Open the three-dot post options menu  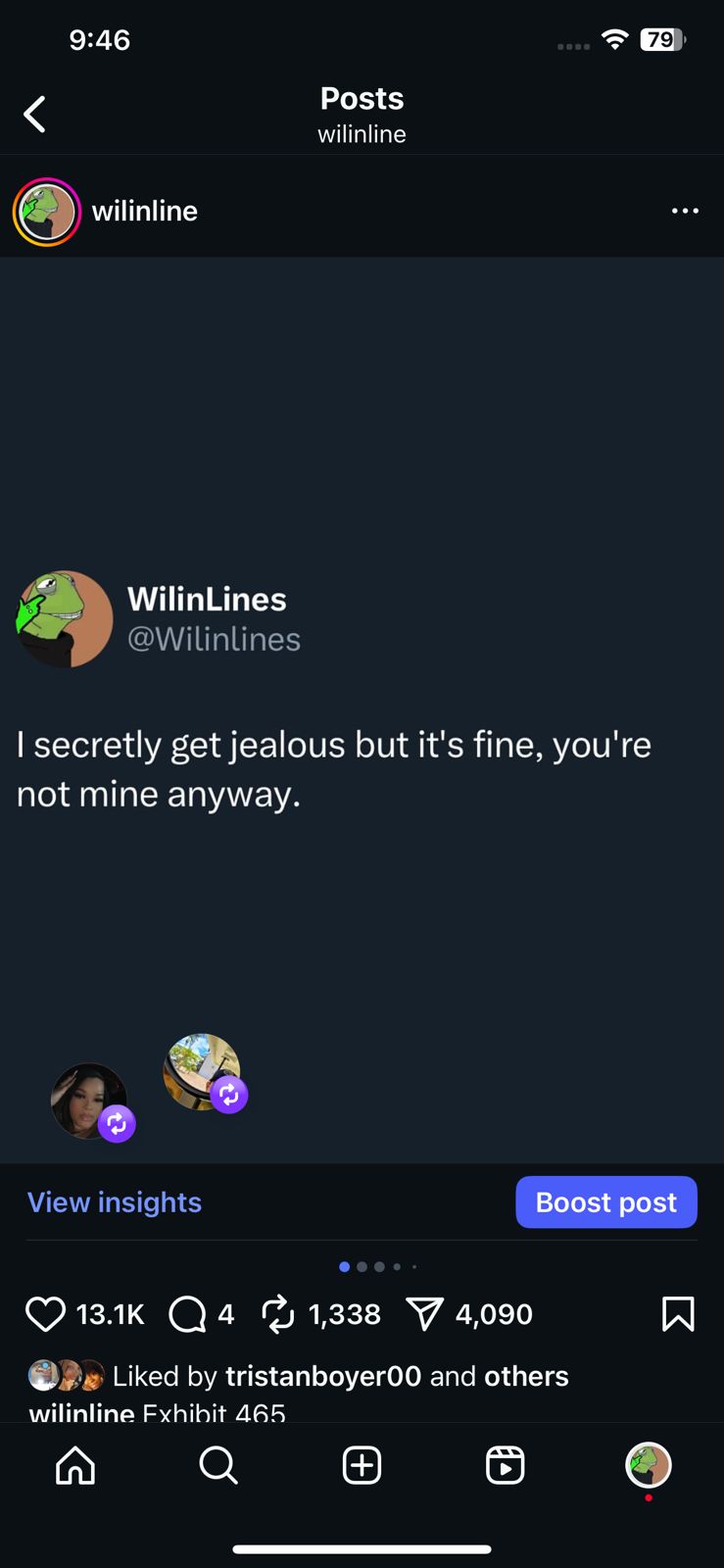point(685,211)
